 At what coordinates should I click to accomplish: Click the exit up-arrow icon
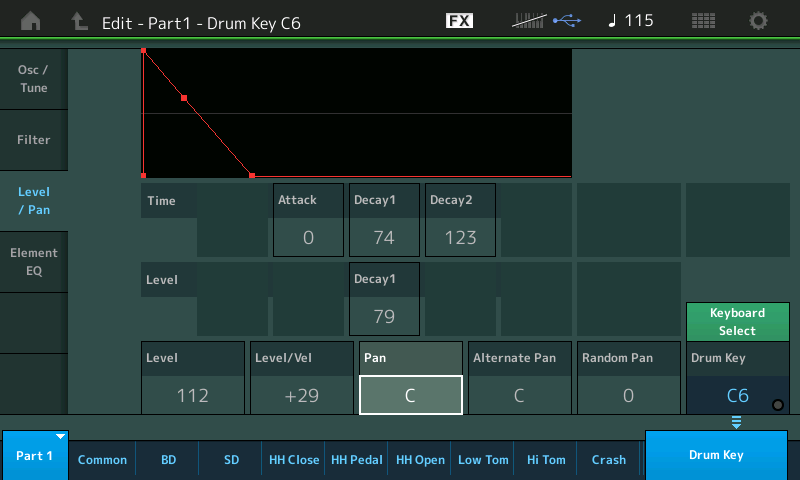(x=79, y=21)
